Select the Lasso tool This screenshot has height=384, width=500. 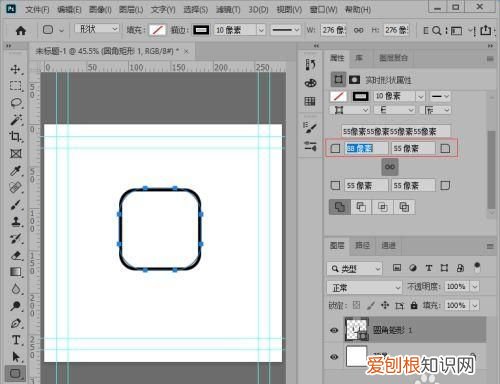click(x=16, y=102)
